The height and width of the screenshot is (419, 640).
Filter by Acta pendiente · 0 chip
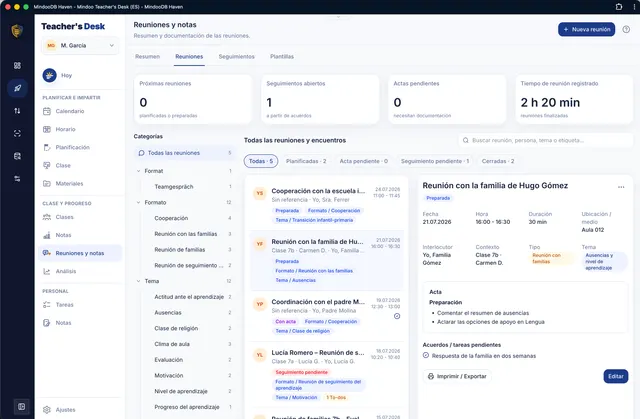coord(364,161)
